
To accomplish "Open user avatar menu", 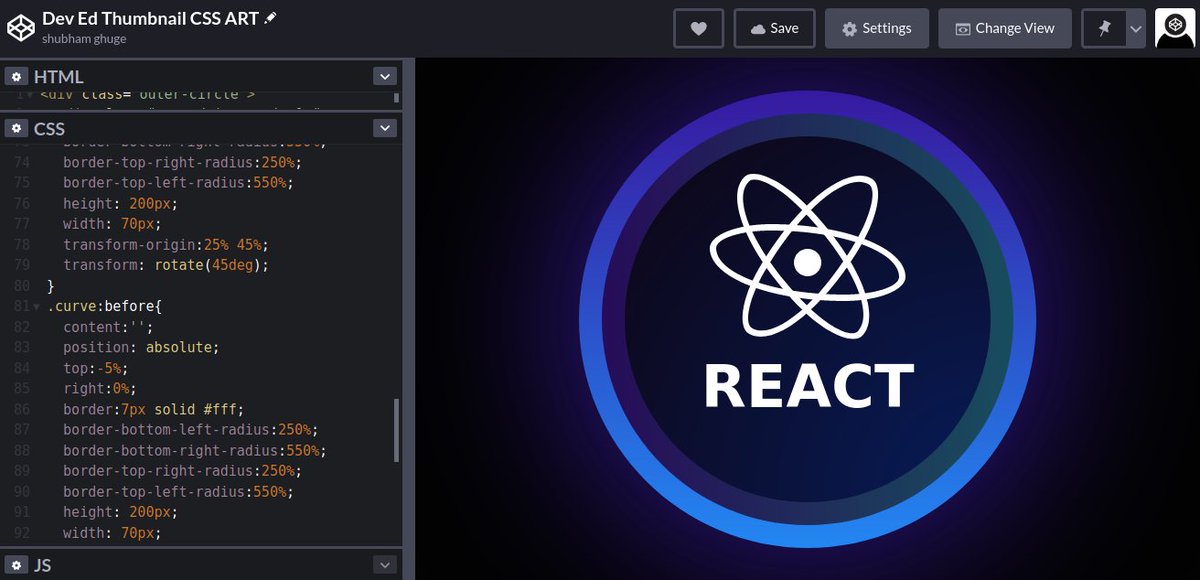I will (x=1175, y=28).
